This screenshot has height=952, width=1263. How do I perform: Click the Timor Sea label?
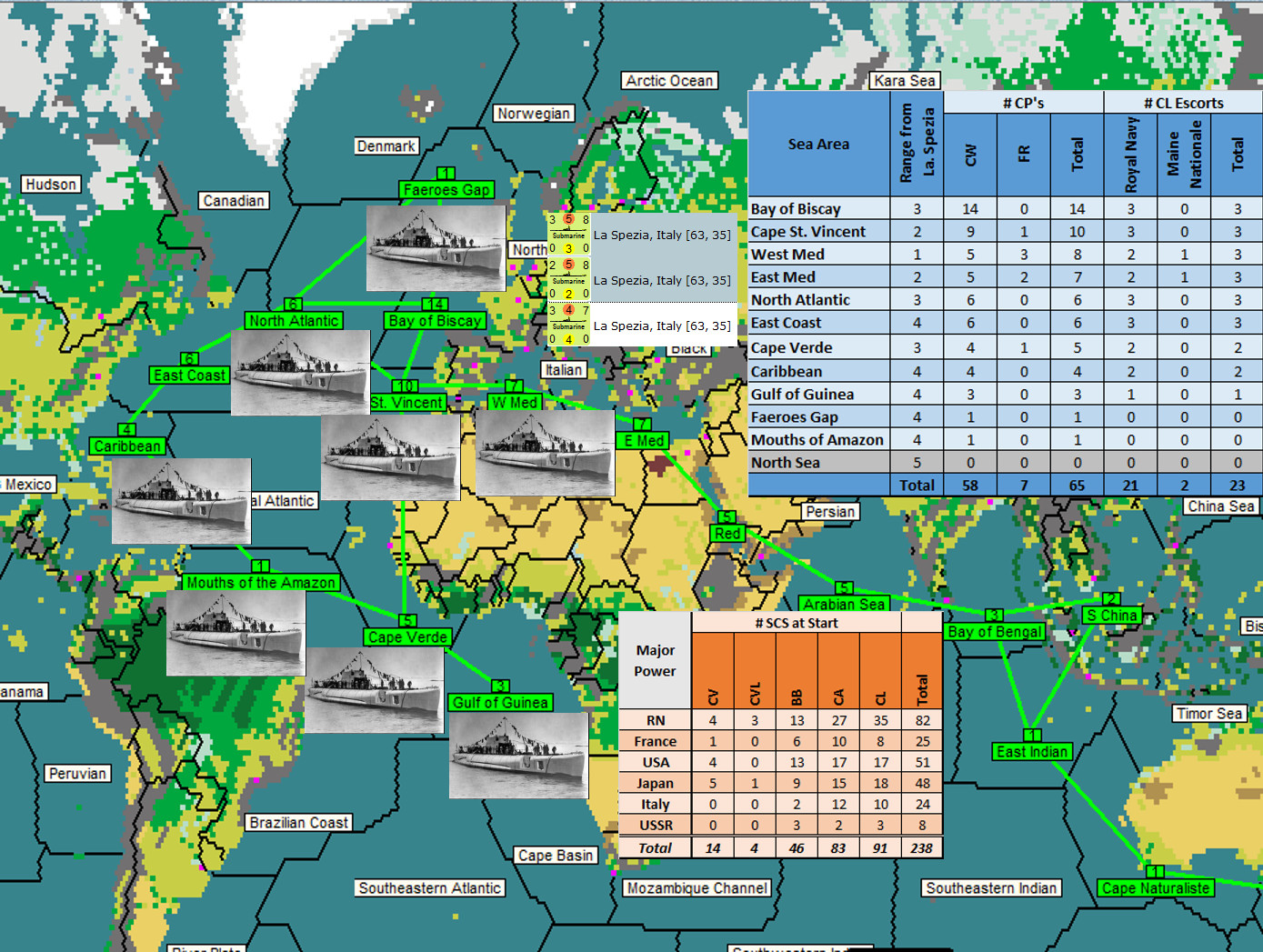click(1209, 714)
